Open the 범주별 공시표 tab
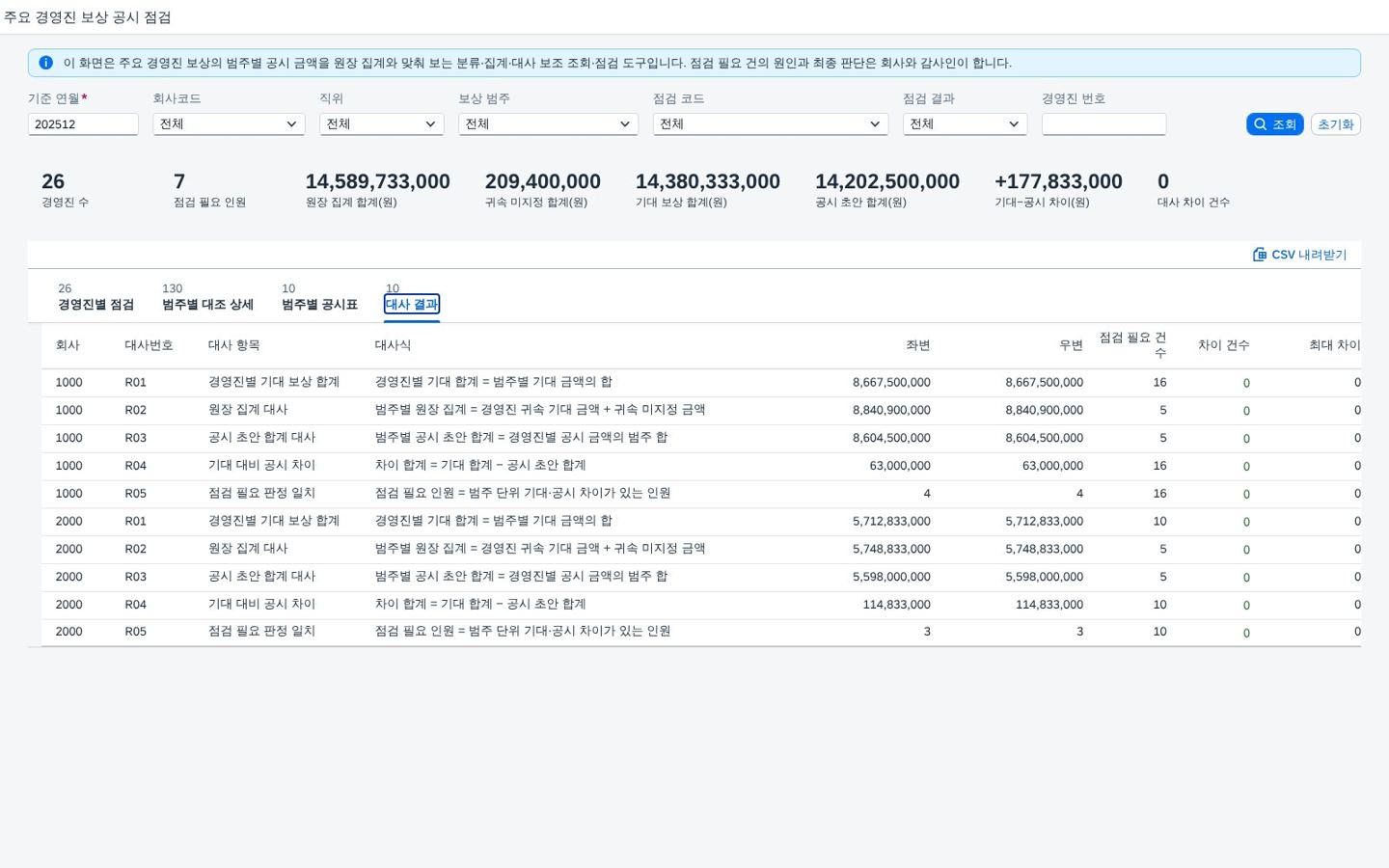1389x868 pixels. pos(319,297)
